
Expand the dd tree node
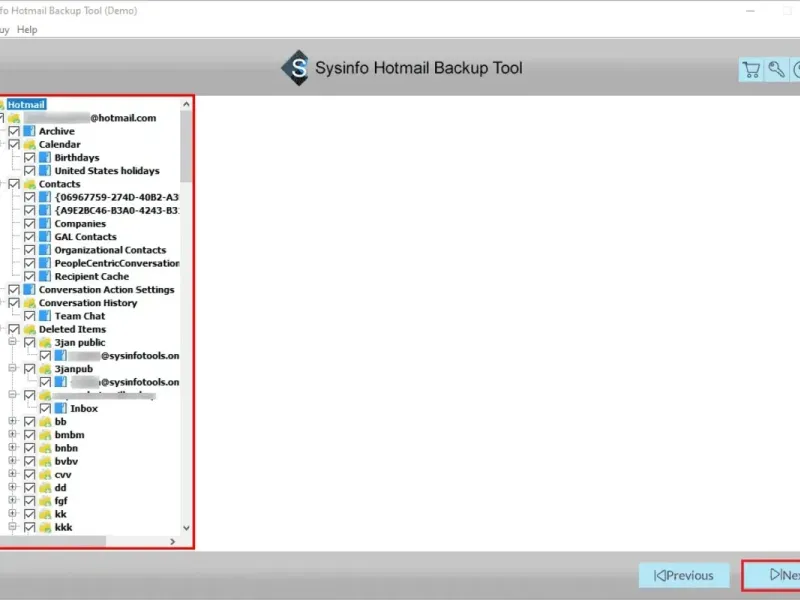tap(13, 487)
